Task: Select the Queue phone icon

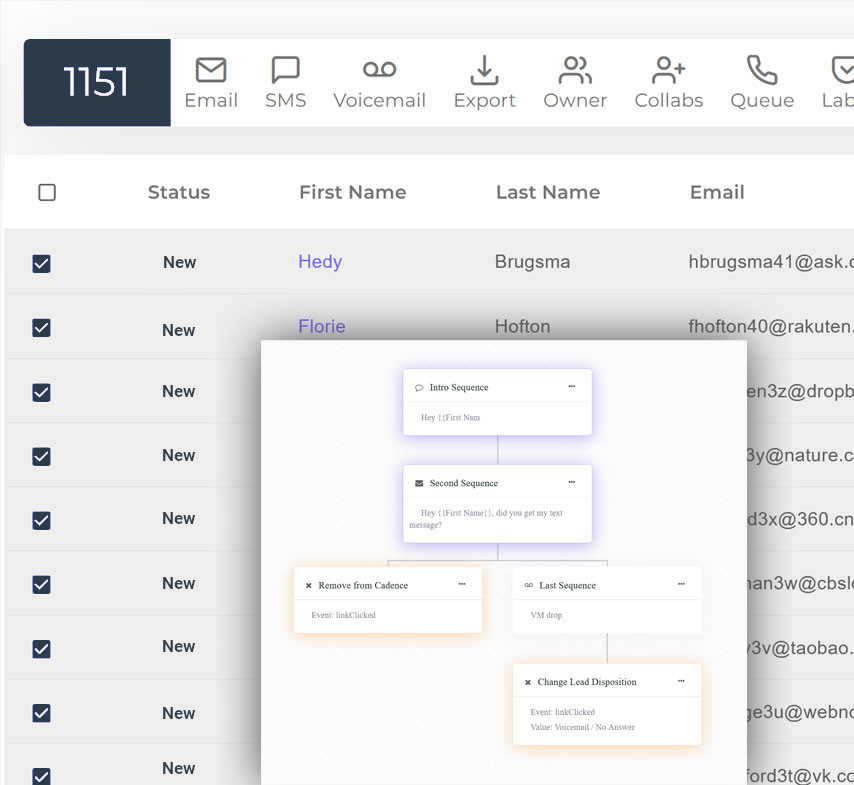Action: (761, 70)
